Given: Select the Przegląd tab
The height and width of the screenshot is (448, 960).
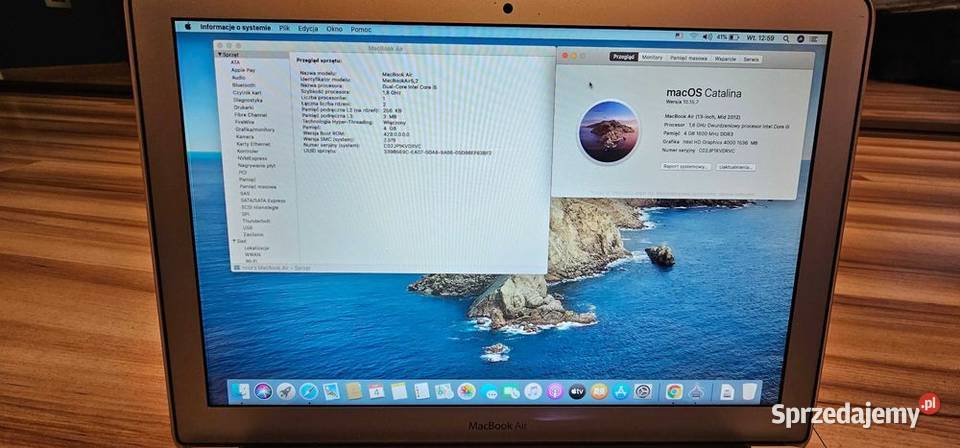Looking at the screenshot, I should click(623, 56).
